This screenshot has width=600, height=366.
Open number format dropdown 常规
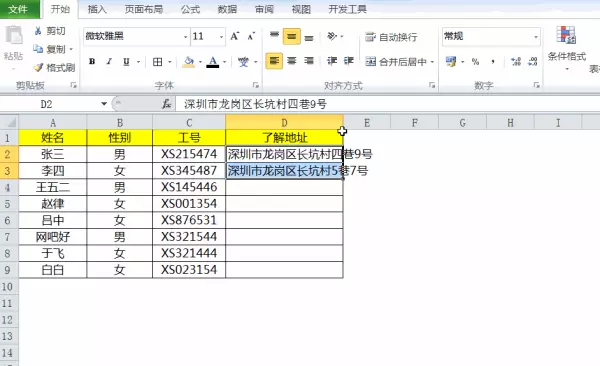tap(536, 37)
